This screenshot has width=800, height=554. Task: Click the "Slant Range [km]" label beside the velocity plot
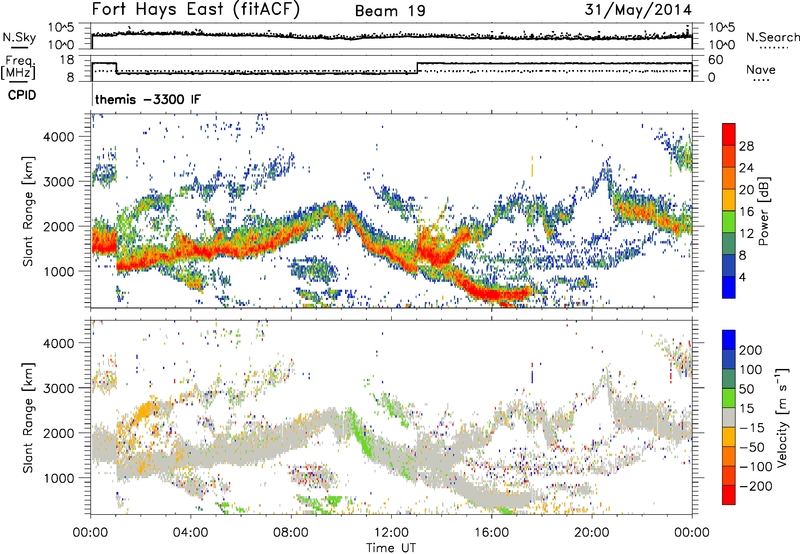coord(28,417)
